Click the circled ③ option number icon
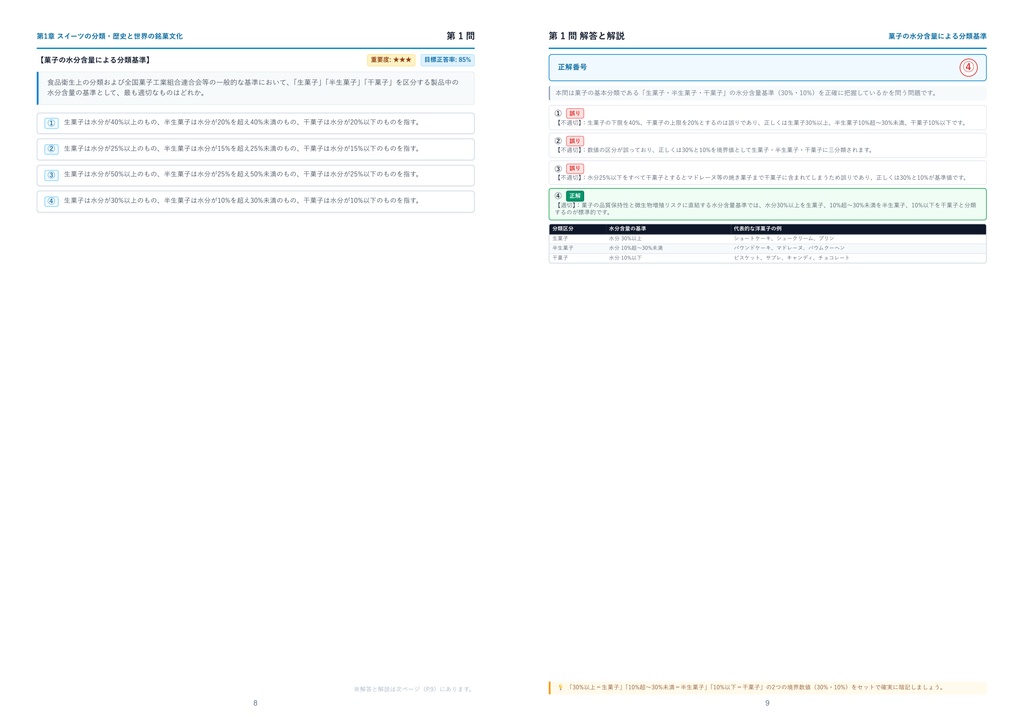This screenshot has height=724, width=1024. (52, 175)
